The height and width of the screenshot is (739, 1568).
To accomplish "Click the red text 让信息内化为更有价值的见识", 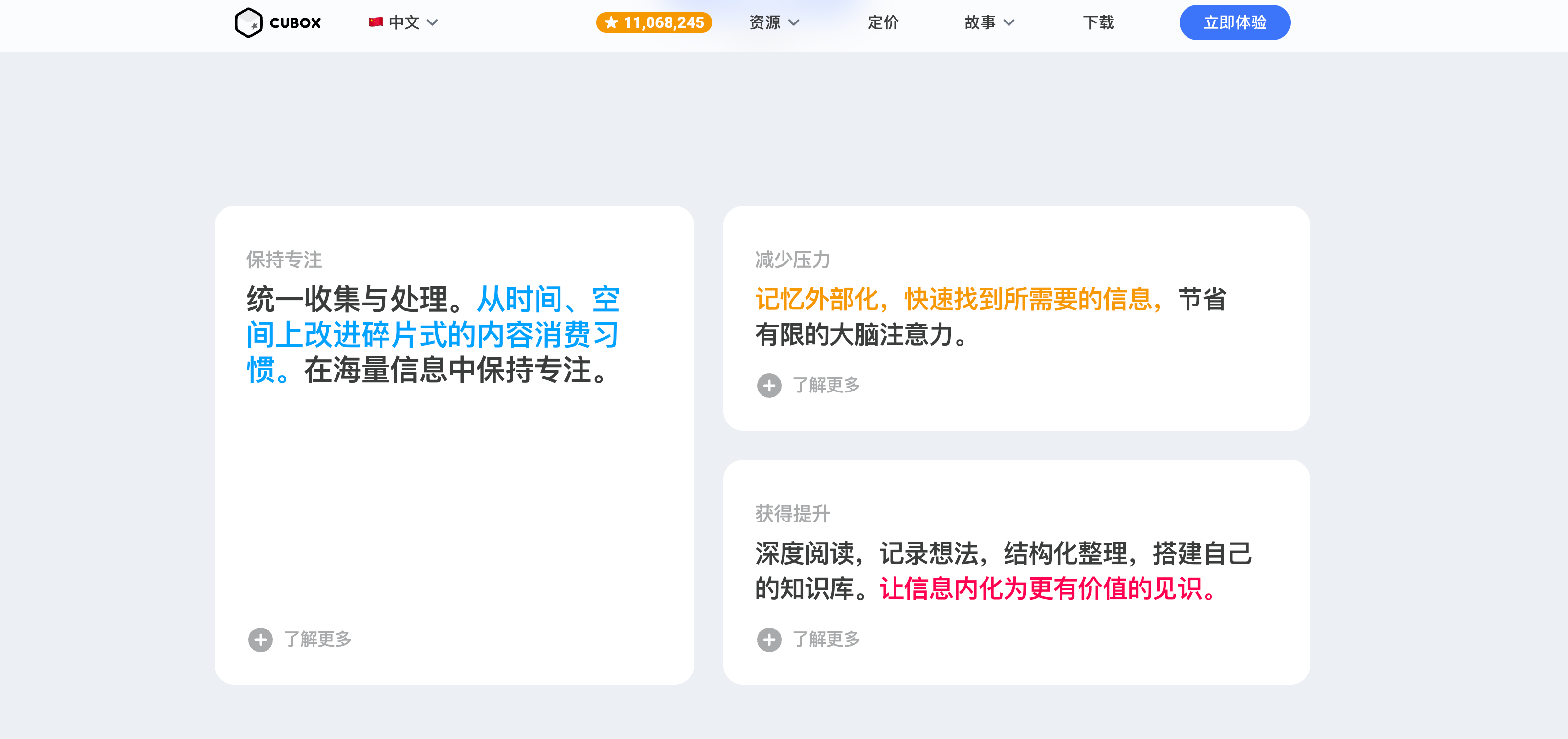I will pyautogui.click(x=1046, y=589).
